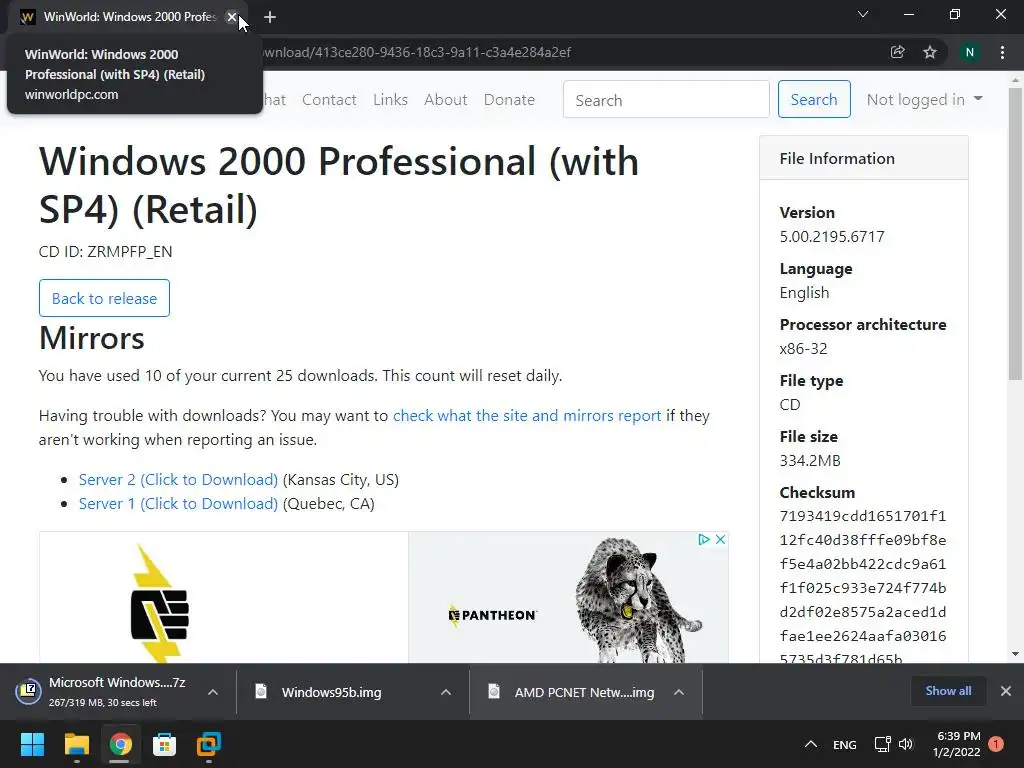
Task: Open network status tray icon
Action: (x=882, y=744)
